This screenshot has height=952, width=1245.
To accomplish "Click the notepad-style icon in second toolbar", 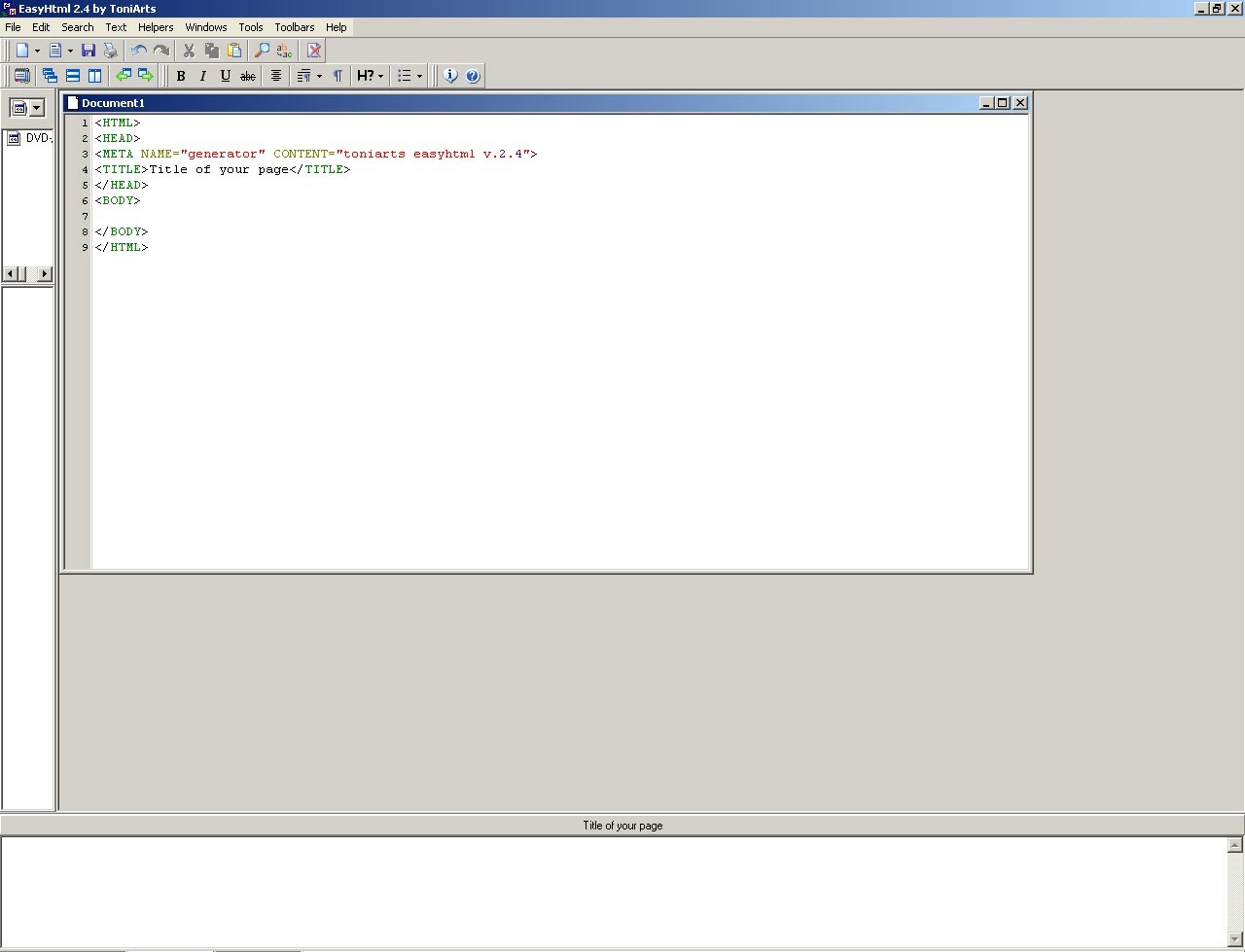I will tap(21, 76).
